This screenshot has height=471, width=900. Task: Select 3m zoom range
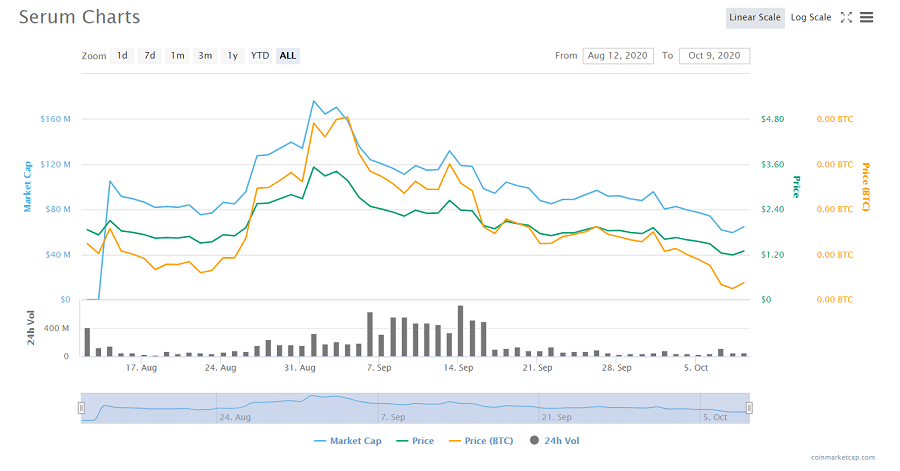205,56
